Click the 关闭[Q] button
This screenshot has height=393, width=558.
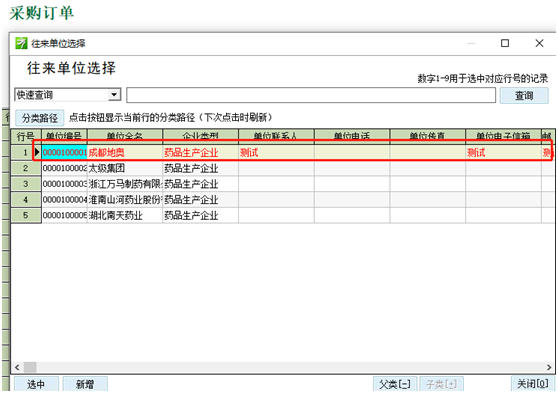(532, 384)
